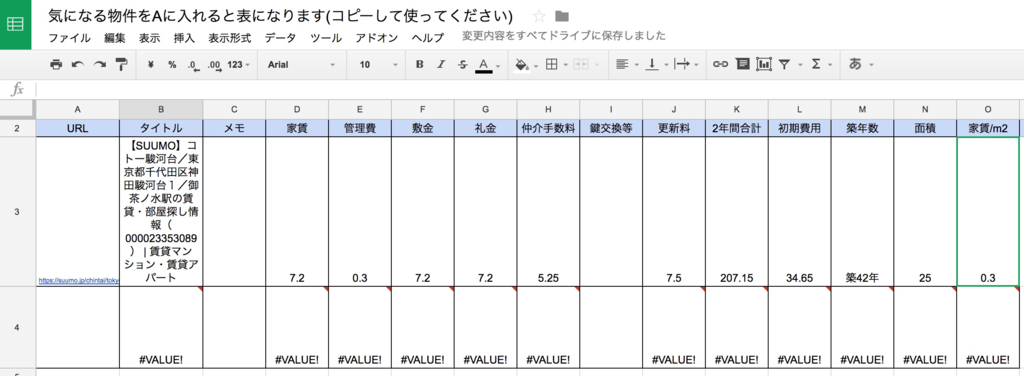1024x376 pixels.
Task: Redo the last action
Action: (99, 64)
